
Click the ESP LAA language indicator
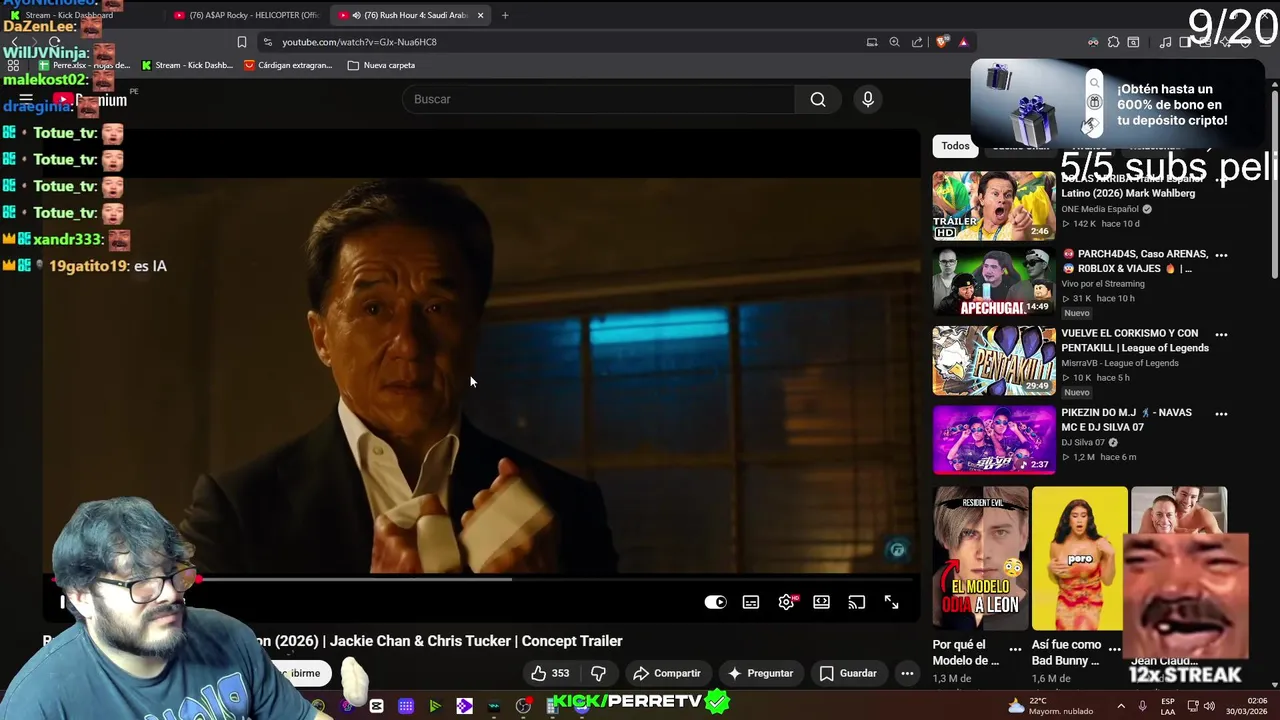(x=1168, y=706)
